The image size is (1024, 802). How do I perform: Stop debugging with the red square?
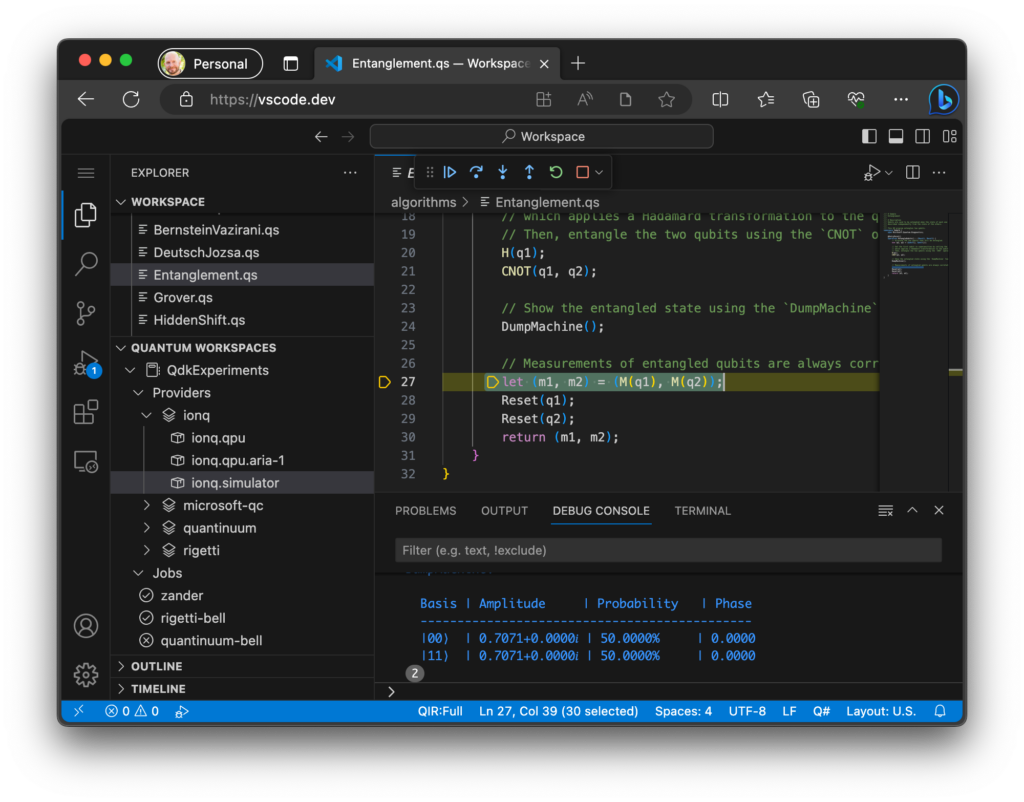[582, 172]
